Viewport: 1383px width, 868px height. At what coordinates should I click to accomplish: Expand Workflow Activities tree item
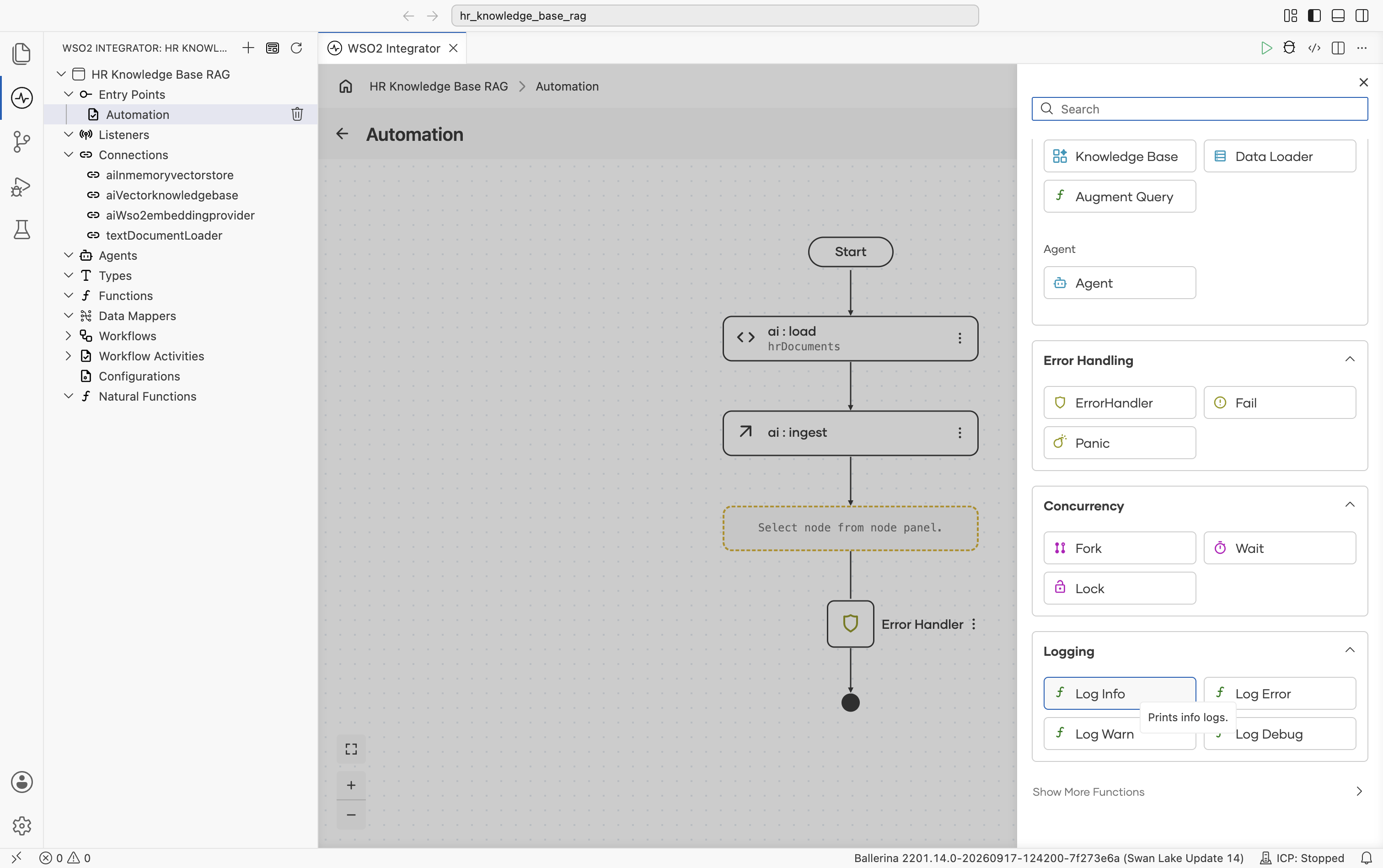pos(68,356)
